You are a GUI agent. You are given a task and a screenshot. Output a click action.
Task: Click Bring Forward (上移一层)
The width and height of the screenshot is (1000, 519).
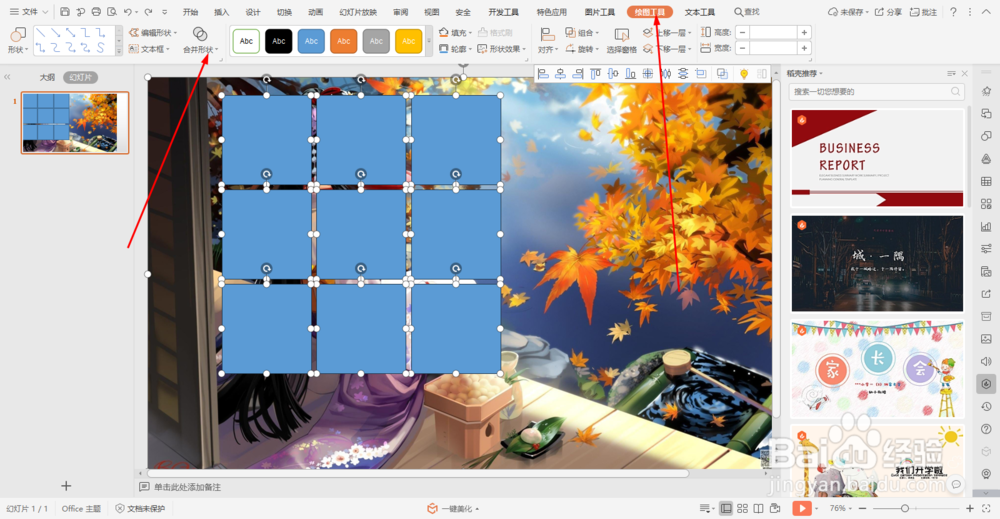pos(667,33)
